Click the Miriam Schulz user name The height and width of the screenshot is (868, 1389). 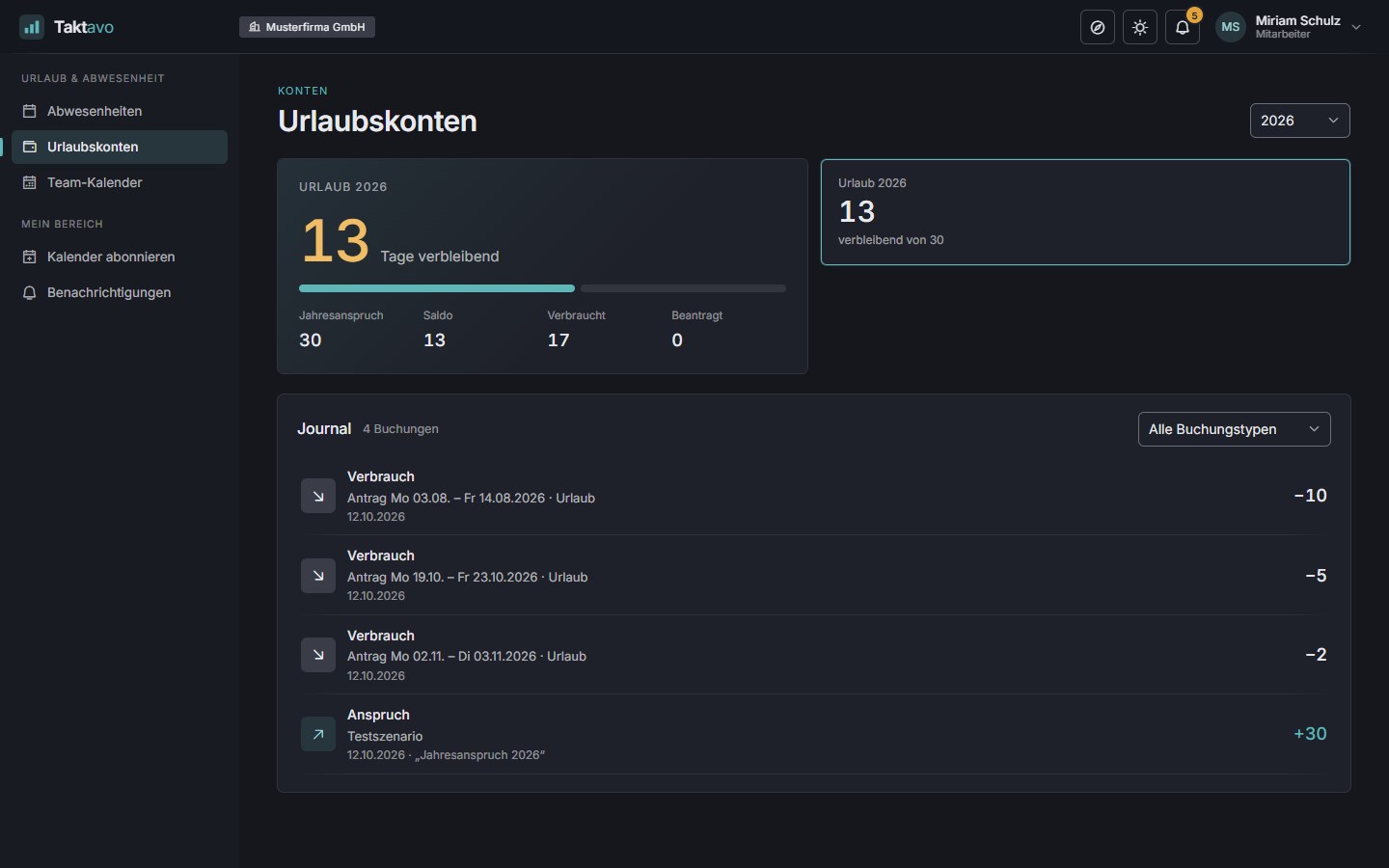tap(1297, 20)
